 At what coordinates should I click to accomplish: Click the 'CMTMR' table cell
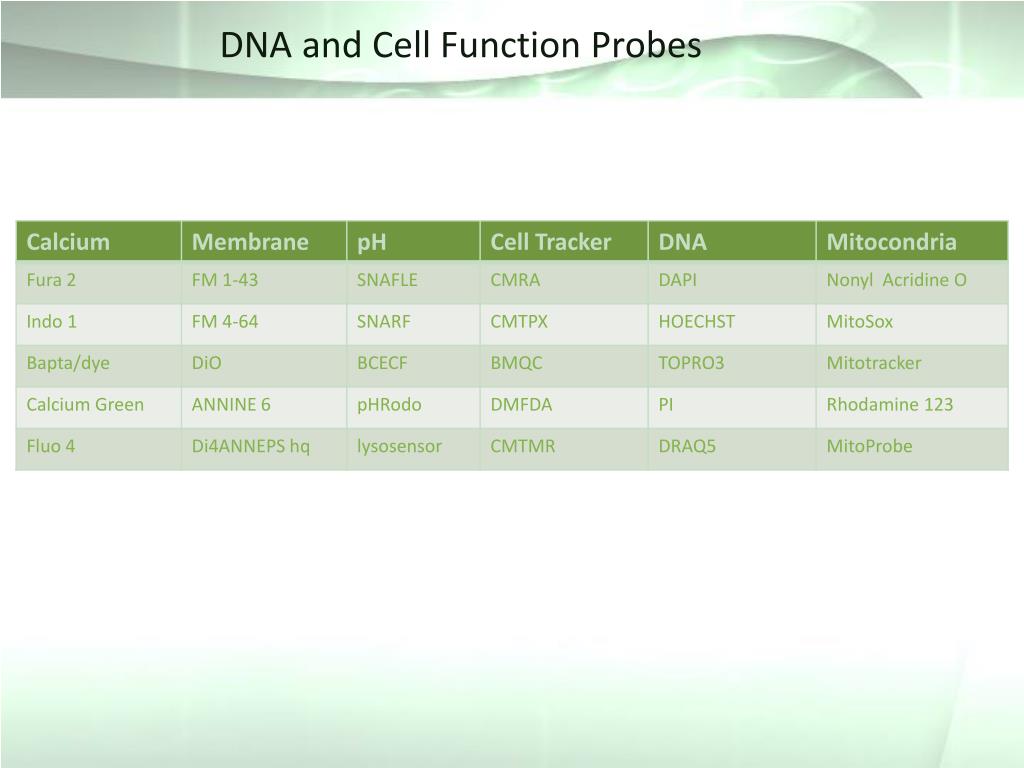pyautogui.click(x=564, y=449)
